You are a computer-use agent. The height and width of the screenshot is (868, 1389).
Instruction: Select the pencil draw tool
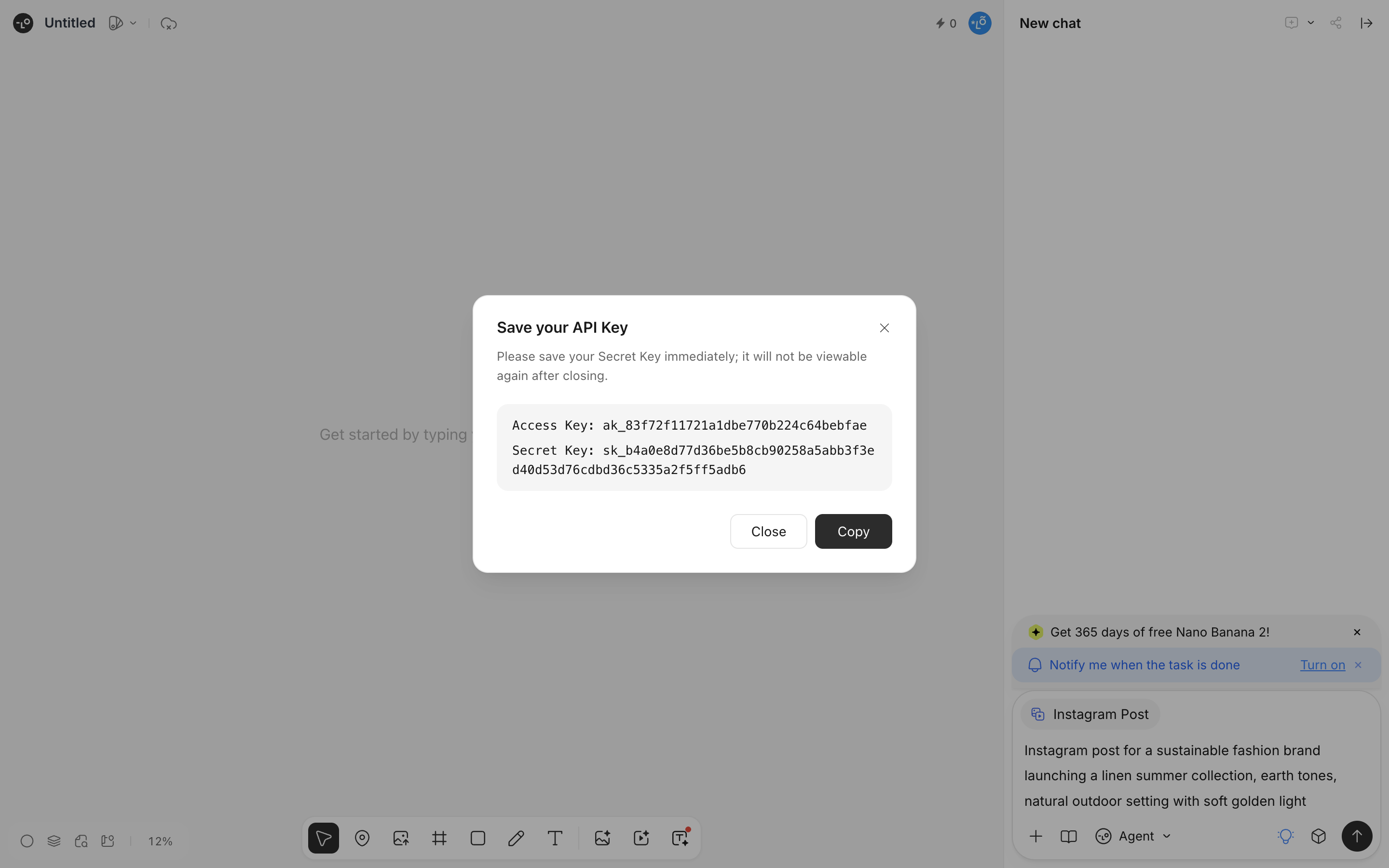516,838
